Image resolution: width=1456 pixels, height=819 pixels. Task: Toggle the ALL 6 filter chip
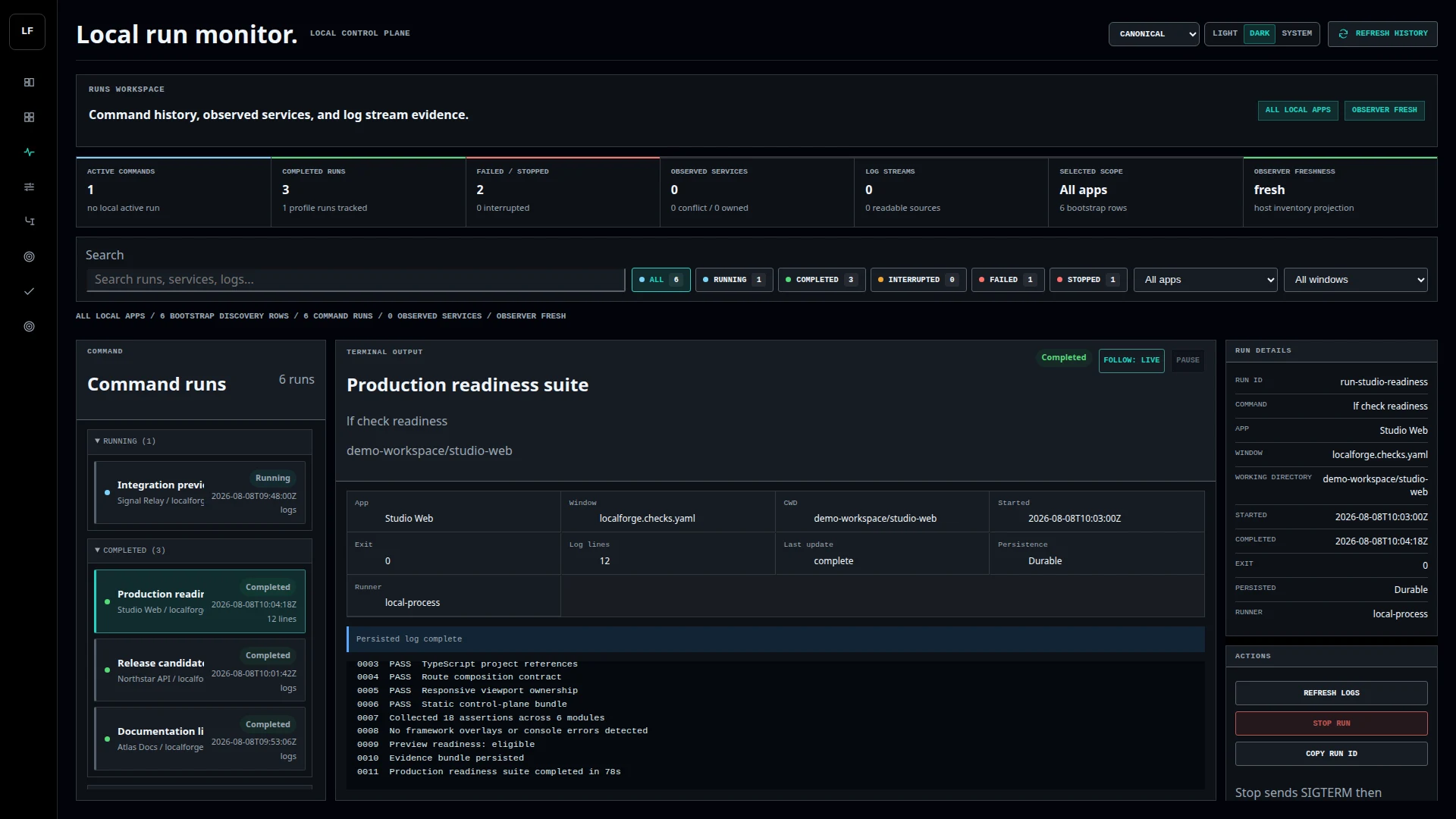(661, 280)
